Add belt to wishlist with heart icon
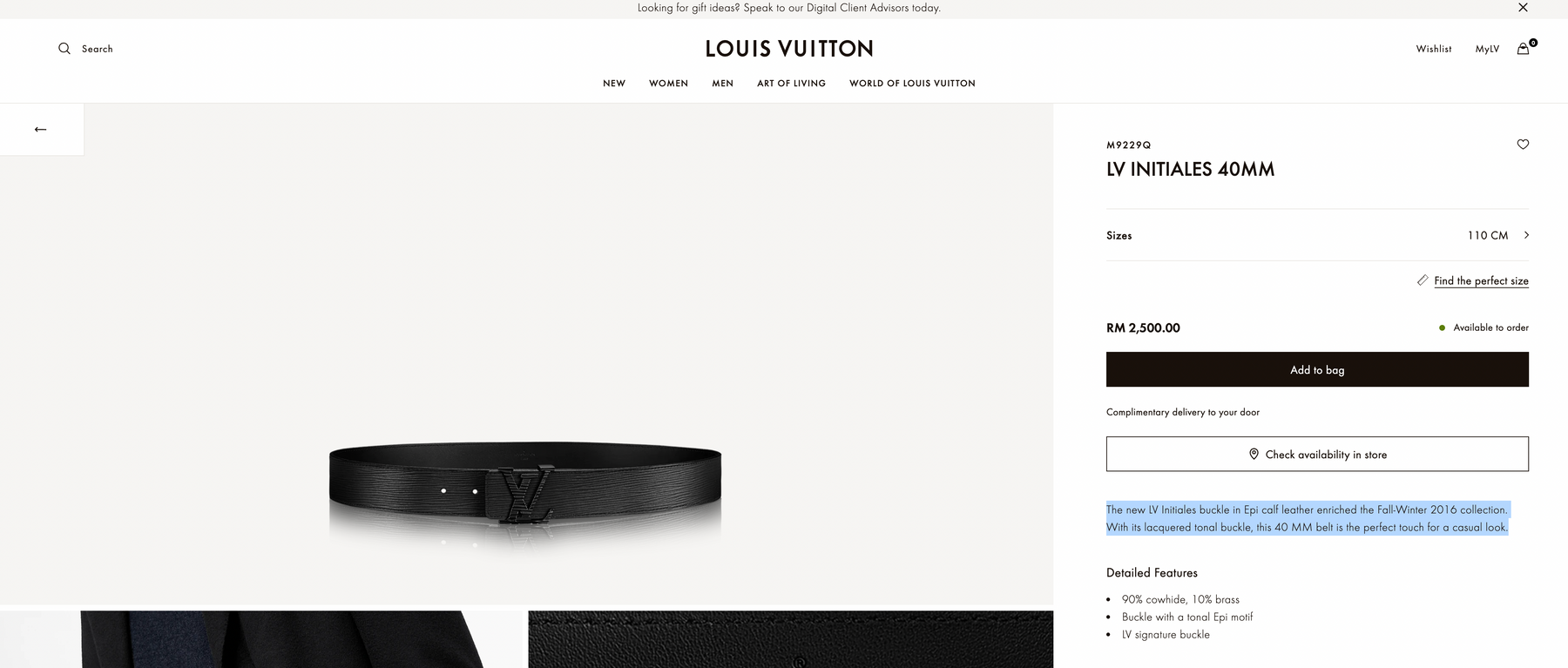Screen dimensions: 1568x668 pos(1523,145)
